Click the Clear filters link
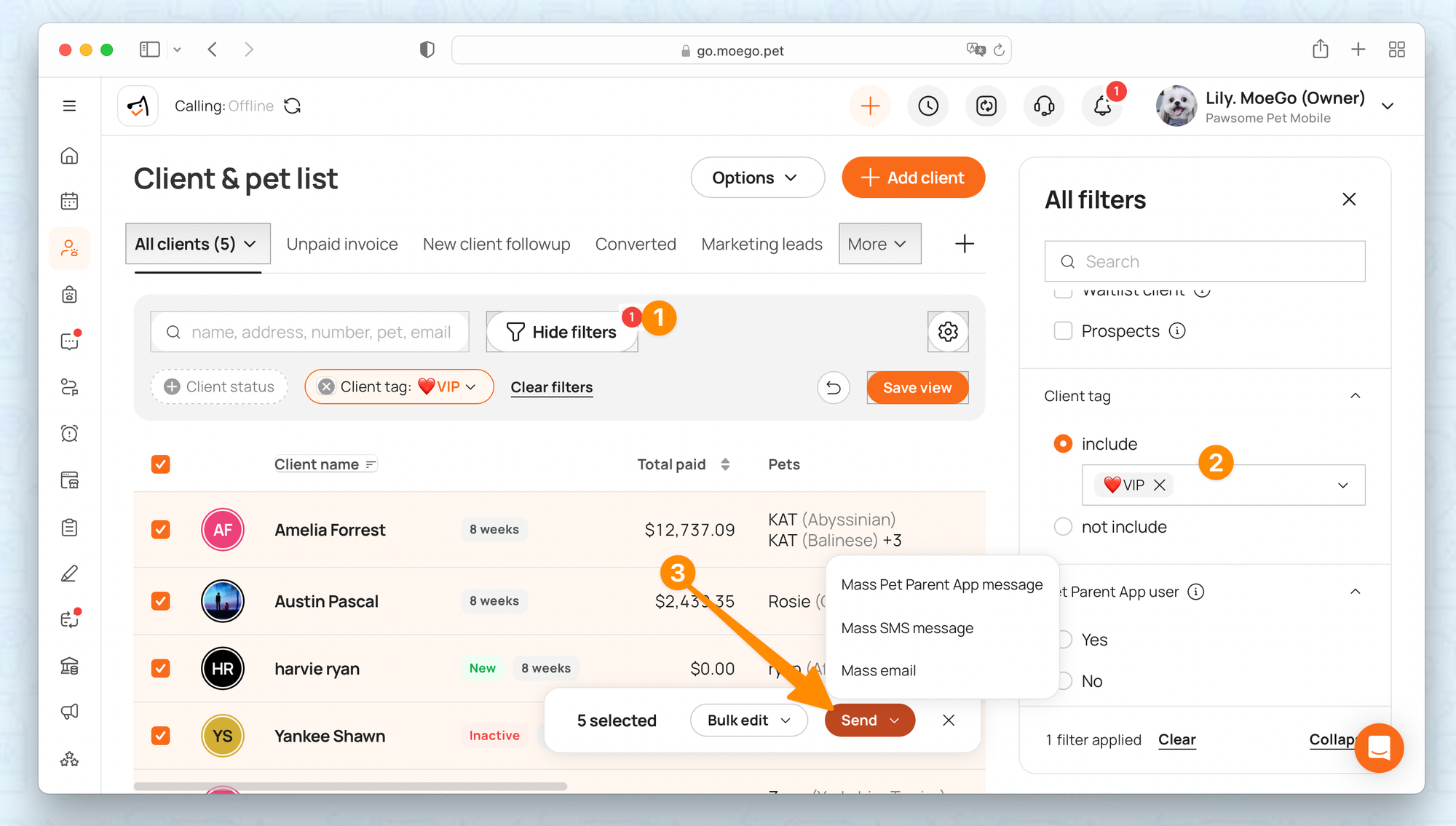This screenshot has width=1456, height=826. tap(551, 388)
